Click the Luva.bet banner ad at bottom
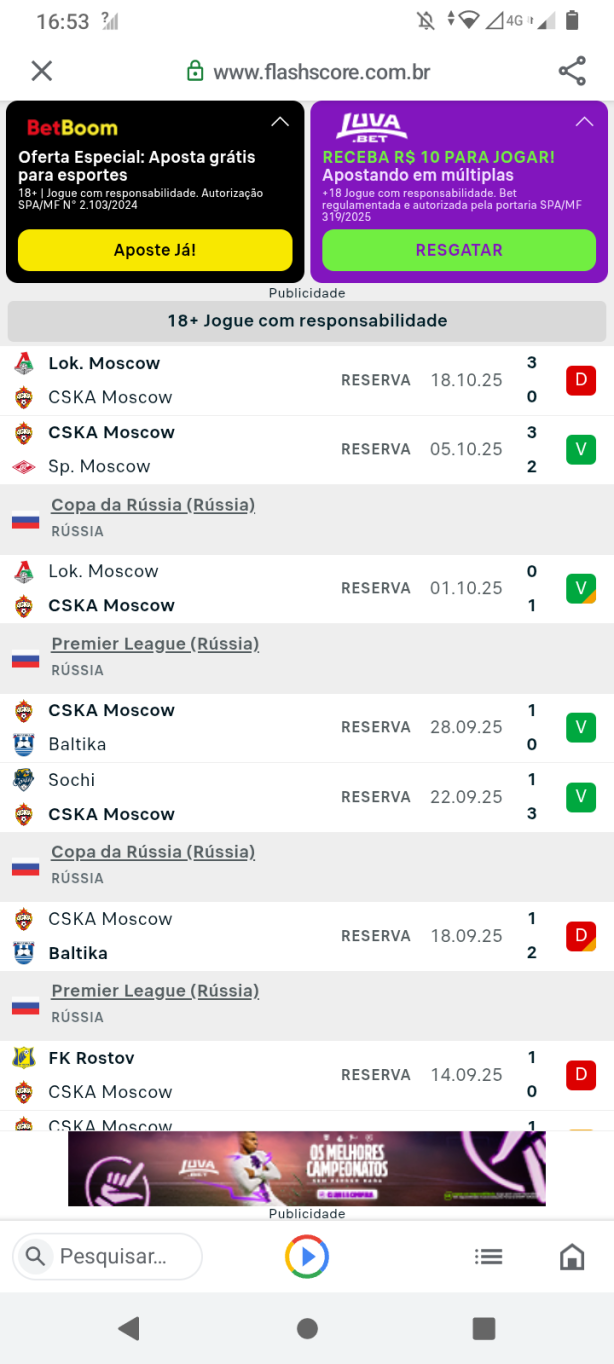Image resolution: width=614 pixels, height=1364 pixels. 307,1169
